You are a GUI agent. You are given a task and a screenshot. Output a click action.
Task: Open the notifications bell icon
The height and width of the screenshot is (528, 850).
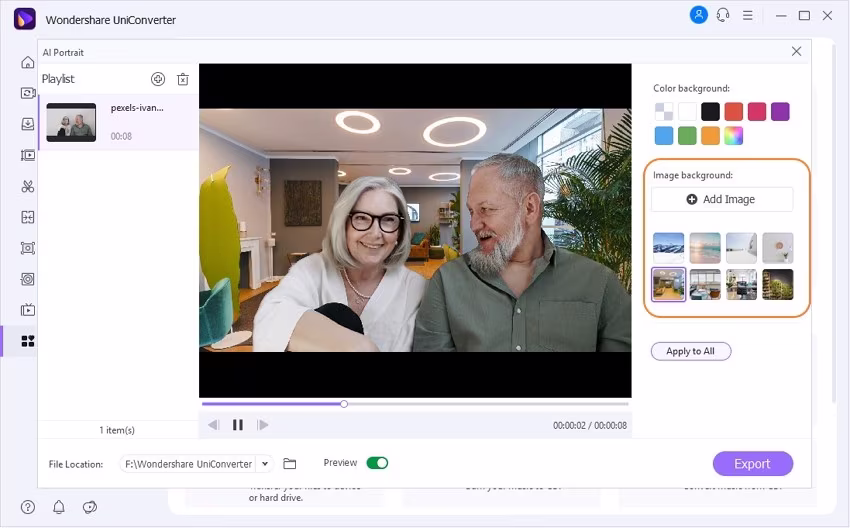click(x=59, y=507)
